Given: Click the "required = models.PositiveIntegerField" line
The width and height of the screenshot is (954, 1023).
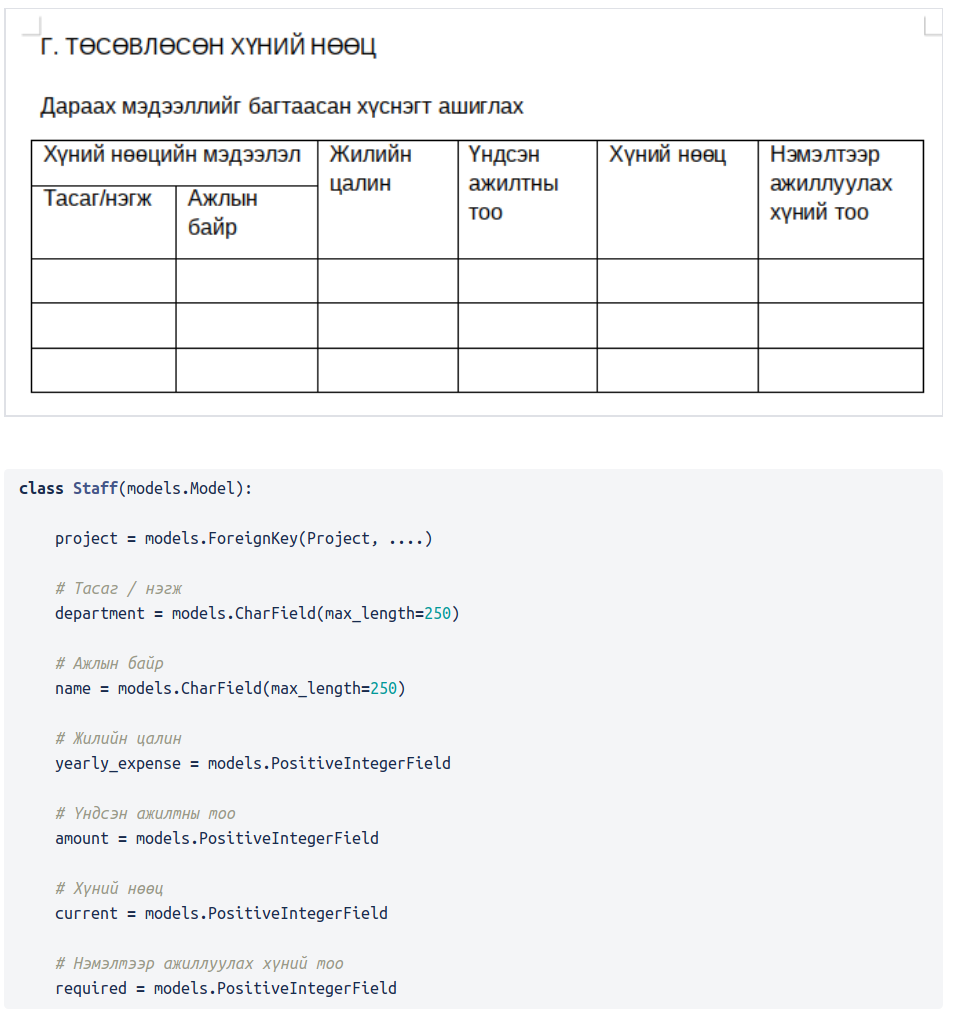Looking at the screenshot, I should (225, 988).
